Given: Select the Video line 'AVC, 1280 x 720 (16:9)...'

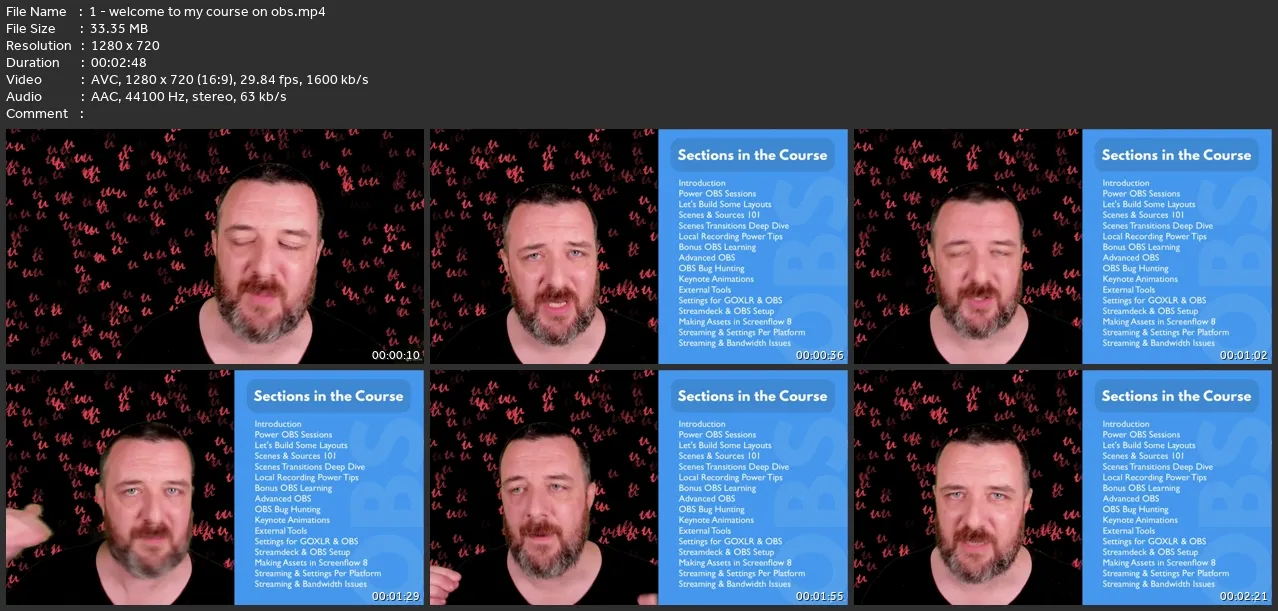Looking at the screenshot, I should [229, 80].
